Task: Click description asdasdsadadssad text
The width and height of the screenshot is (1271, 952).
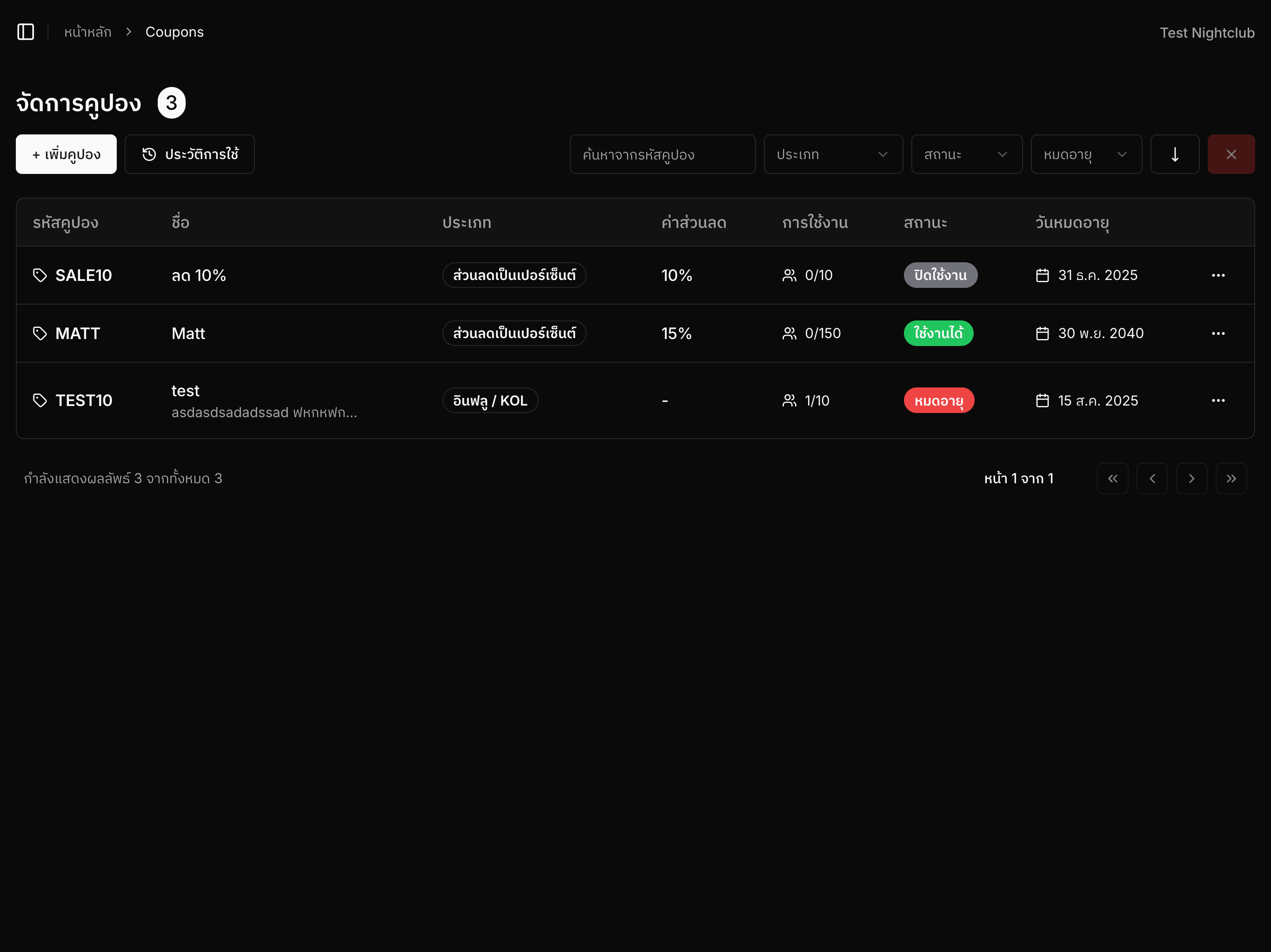Action: click(x=264, y=412)
